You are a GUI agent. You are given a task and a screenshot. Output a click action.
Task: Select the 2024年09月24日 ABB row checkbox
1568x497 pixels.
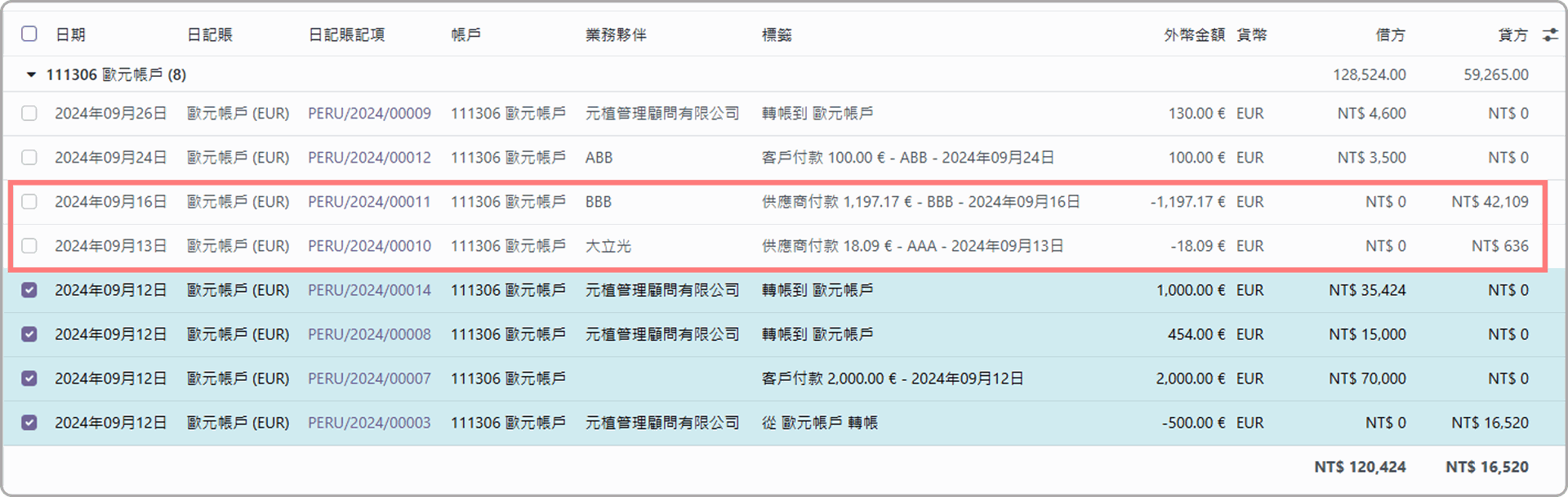point(29,158)
